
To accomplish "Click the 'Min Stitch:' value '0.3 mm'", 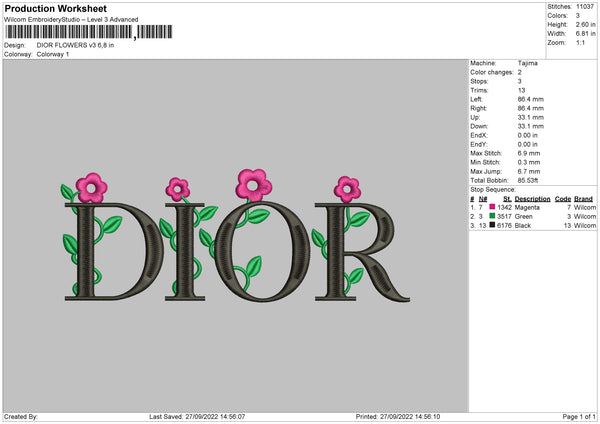I will tap(529, 162).
